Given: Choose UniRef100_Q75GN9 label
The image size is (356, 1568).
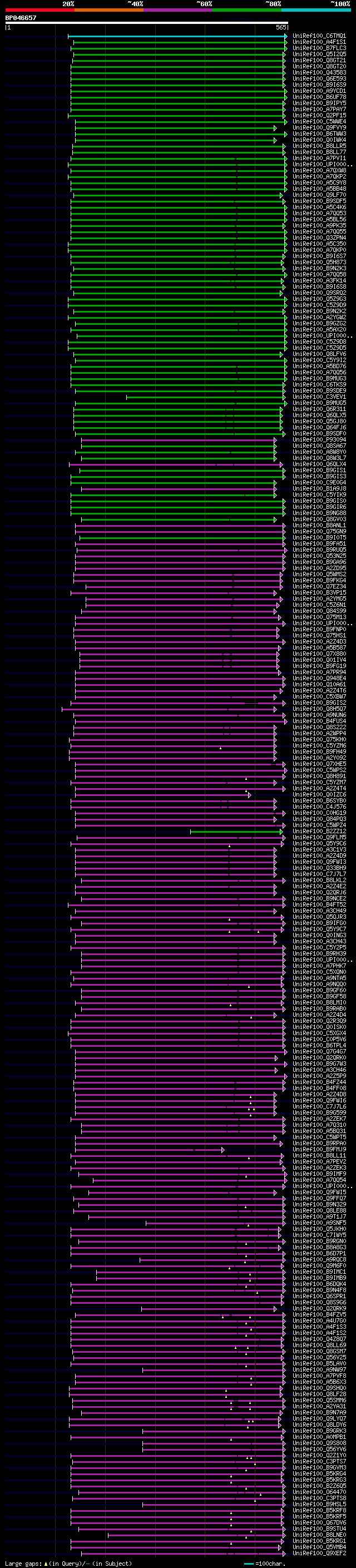Looking at the screenshot, I should tap(319, 531).
